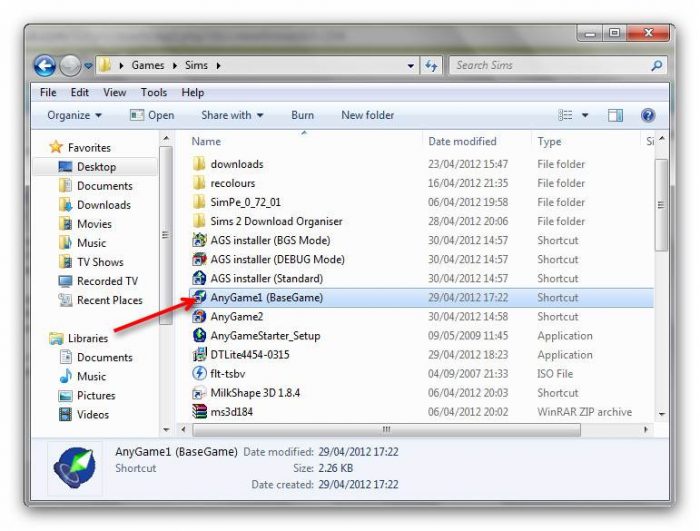
Task: Open the Edit menu
Action: tap(79, 92)
